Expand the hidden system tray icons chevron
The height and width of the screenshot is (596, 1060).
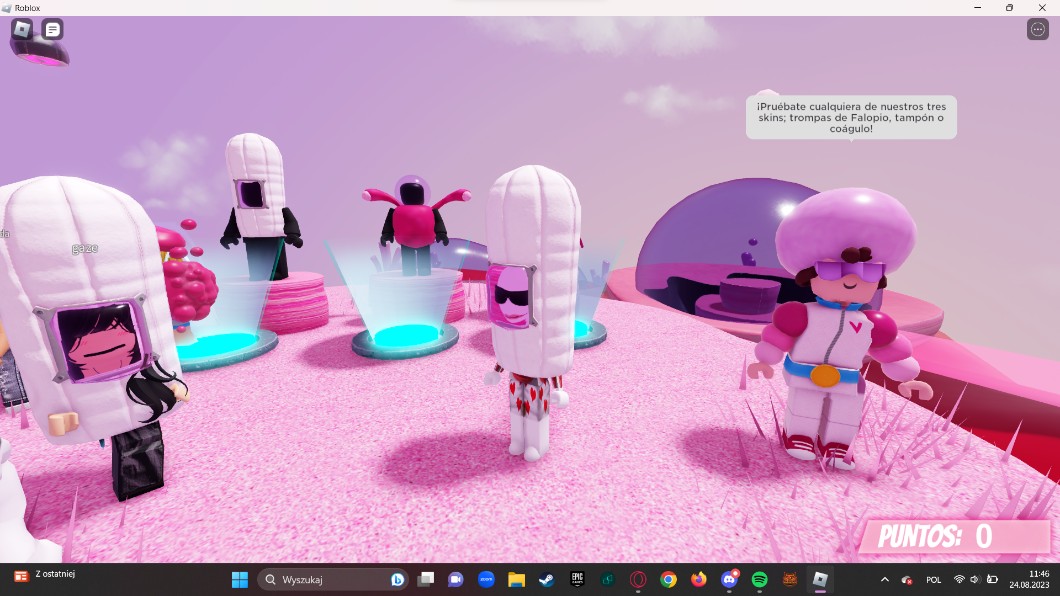884,579
